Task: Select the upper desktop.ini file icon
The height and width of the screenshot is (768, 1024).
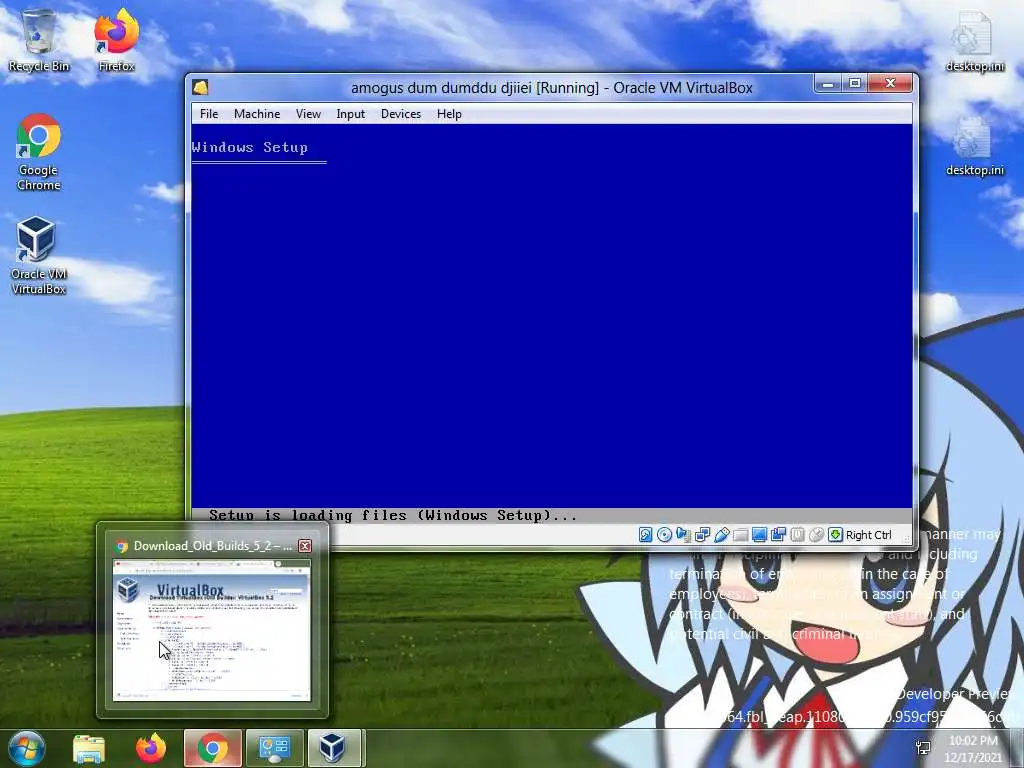Action: 974,42
